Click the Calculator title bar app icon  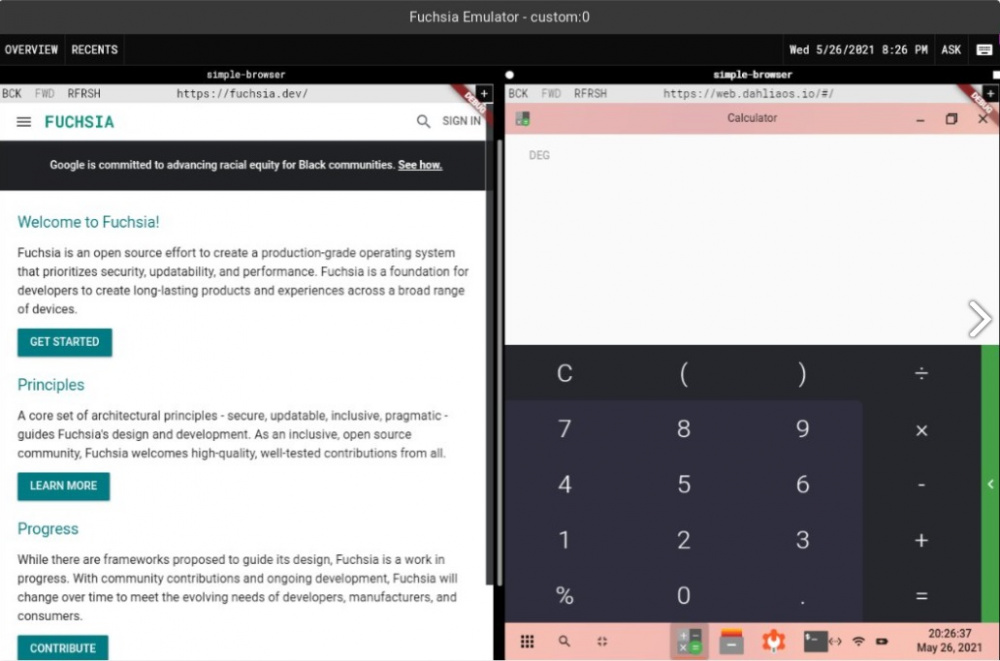point(523,119)
